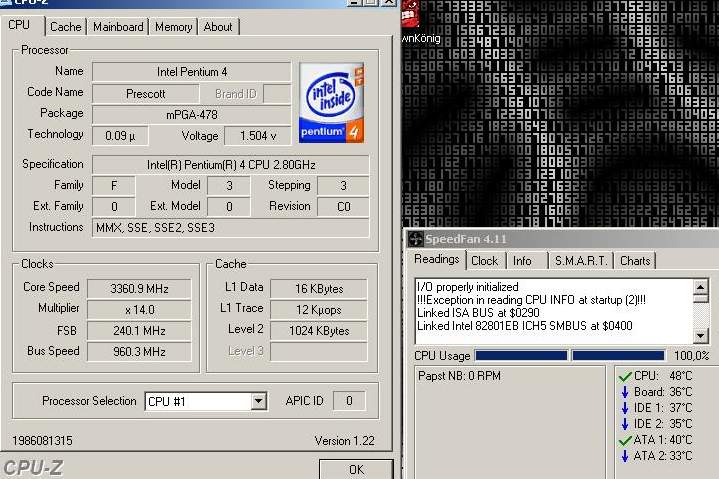This screenshot has height=479, width=719.
Task: Click the I/O properly initialized log line
Action: pos(468,287)
